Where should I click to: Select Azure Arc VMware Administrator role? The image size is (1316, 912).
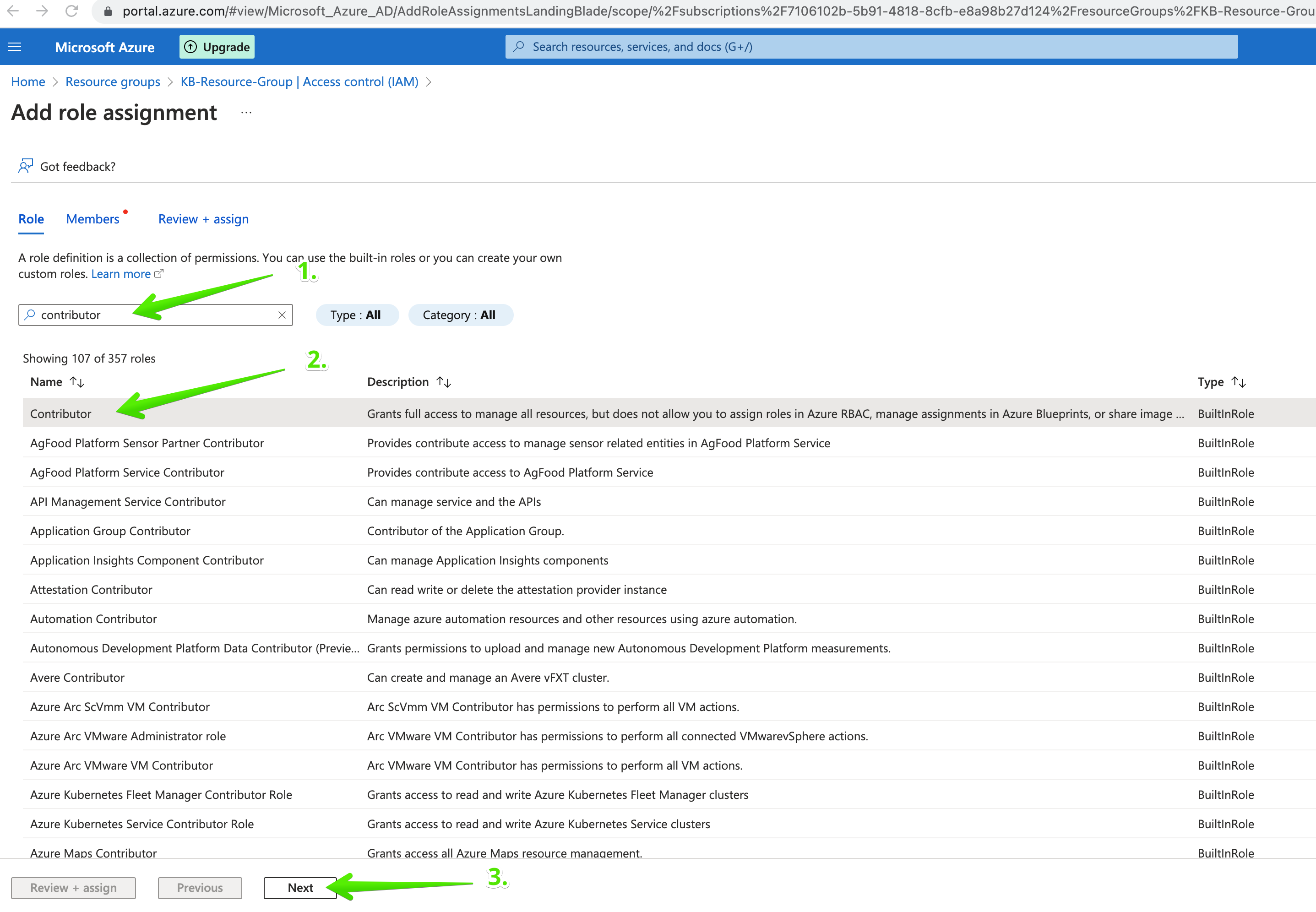tap(669, 736)
